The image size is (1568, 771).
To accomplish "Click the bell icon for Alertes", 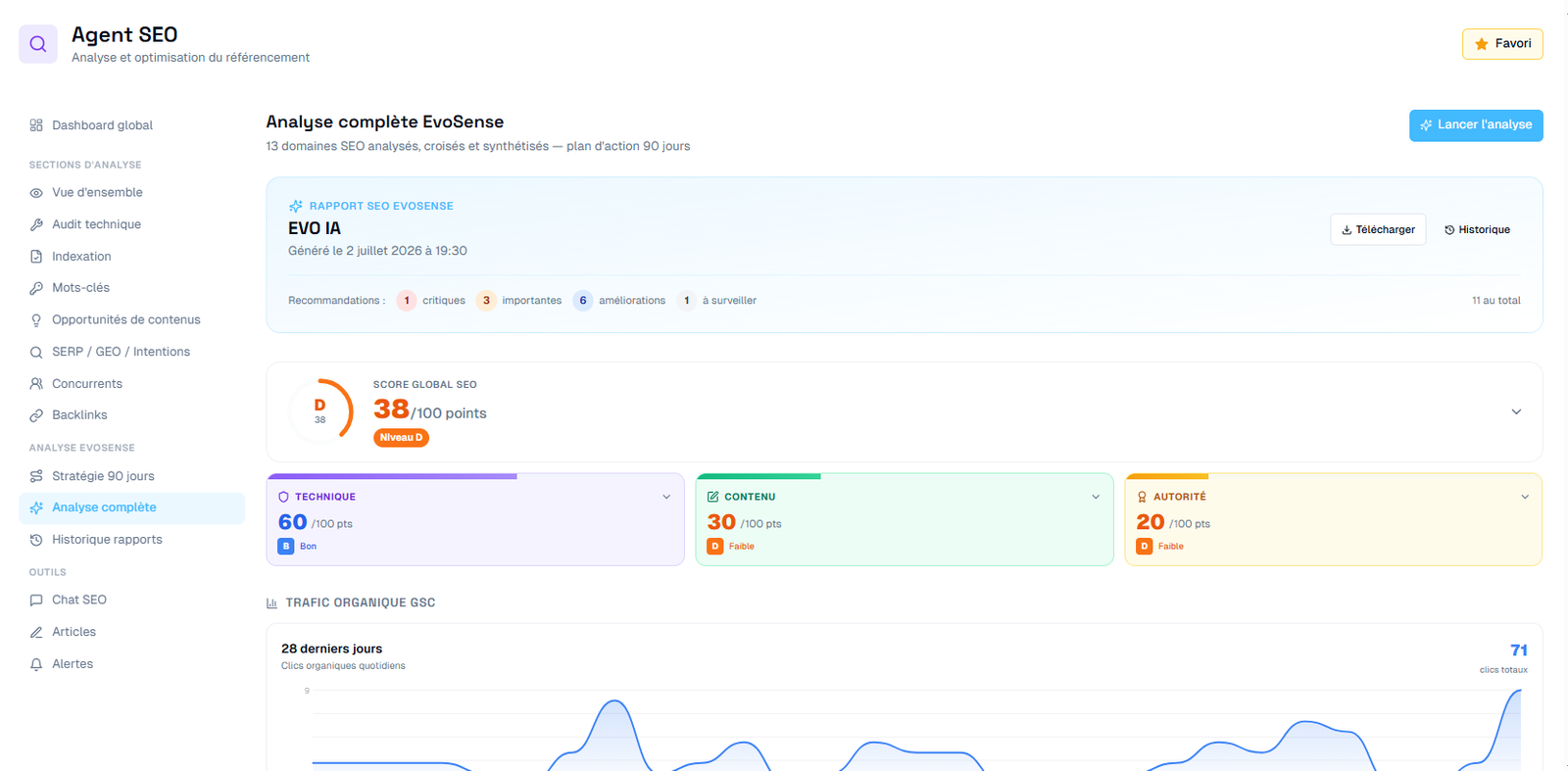I will tap(36, 664).
